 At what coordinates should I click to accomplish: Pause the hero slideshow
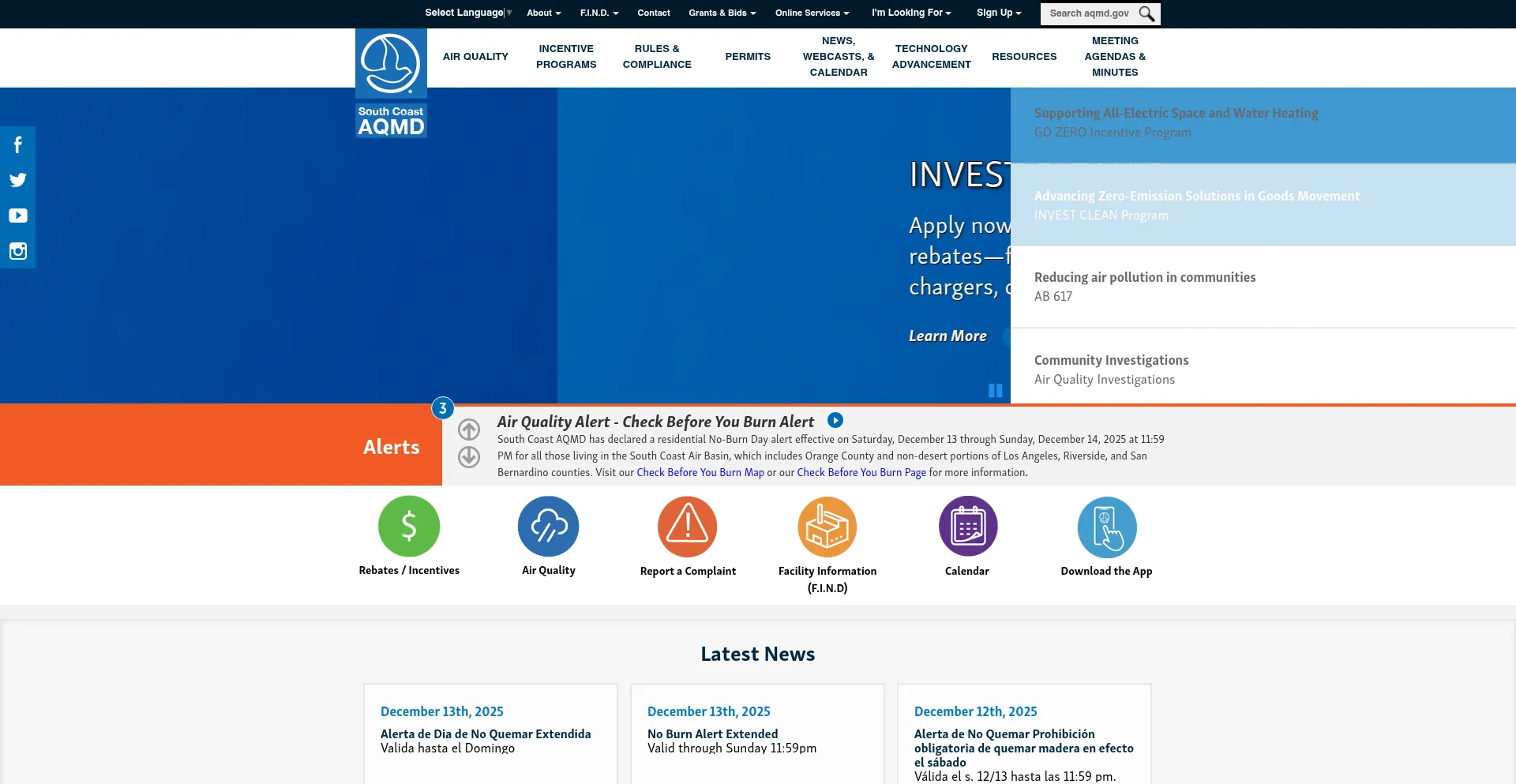coord(995,390)
